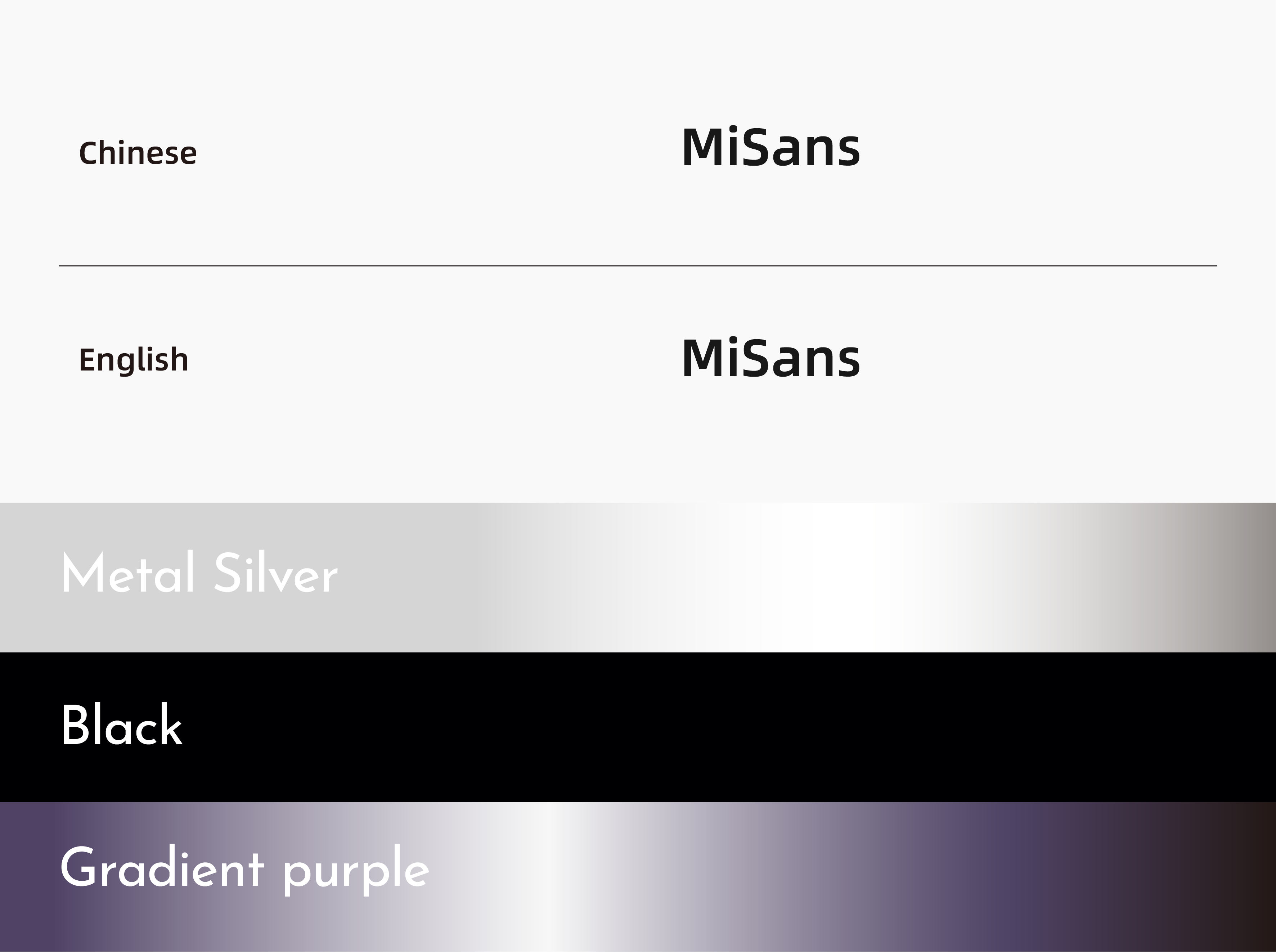Click the MiSans text beside English
This screenshot has width=1276, height=952.
click(x=770, y=359)
